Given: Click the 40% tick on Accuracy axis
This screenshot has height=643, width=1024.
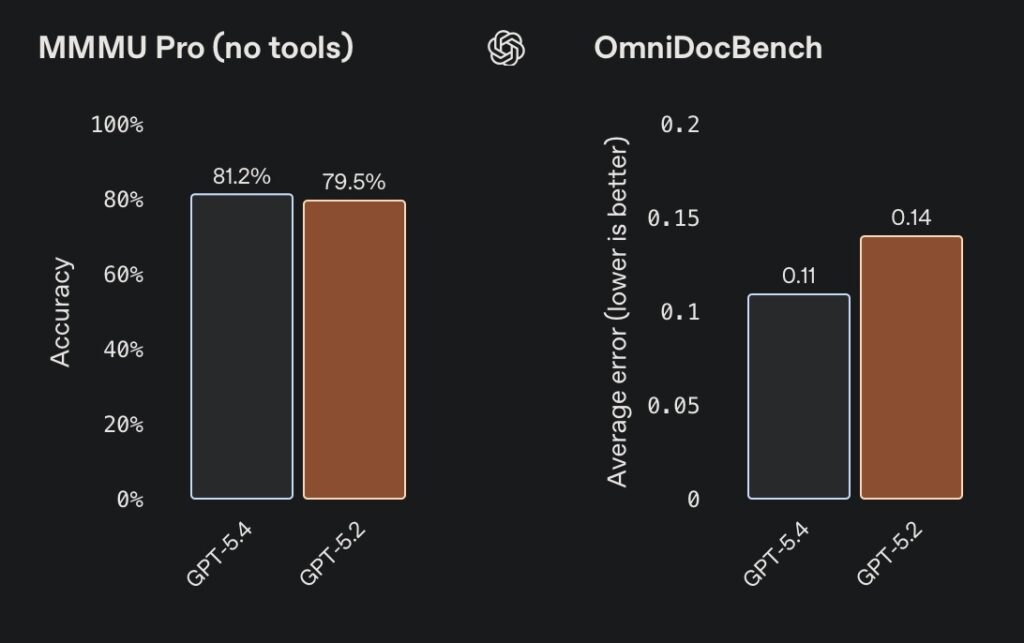Looking at the screenshot, I should tap(122, 350).
